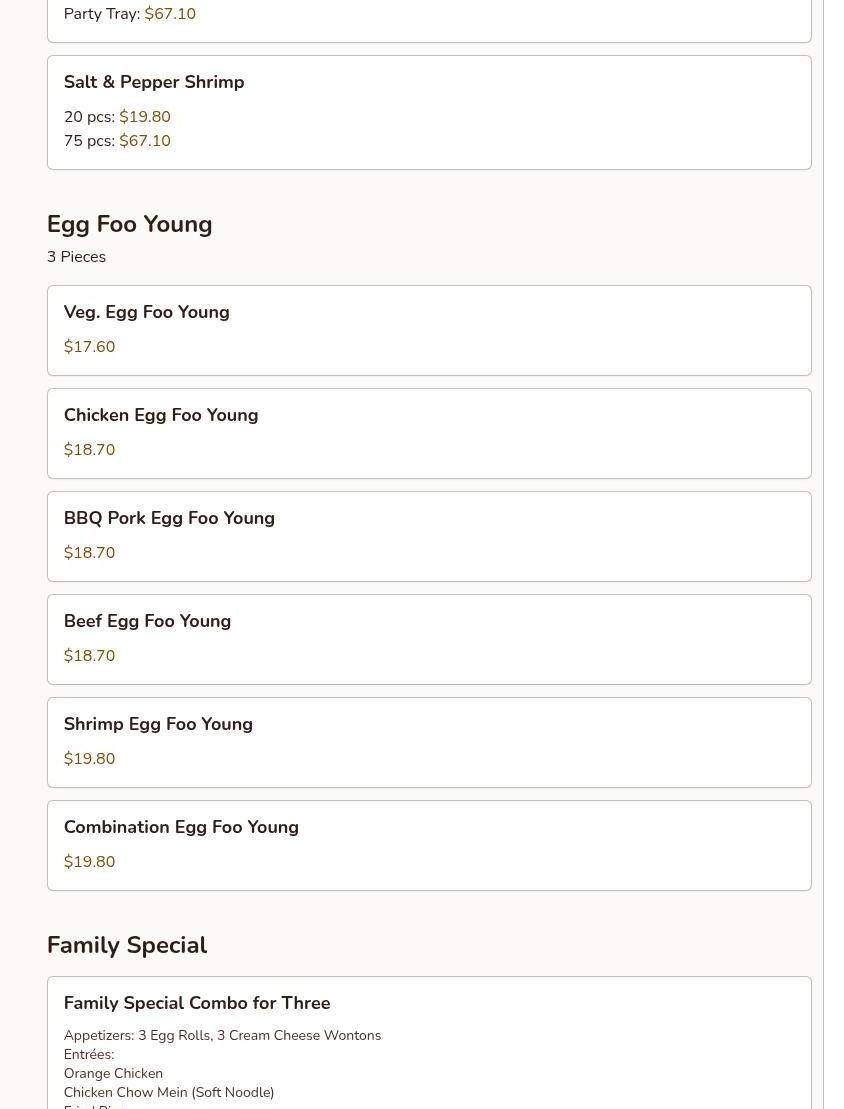Click the Egg Foo Young section heading
The image size is (844, 1109).
click(x=129, y=224)
